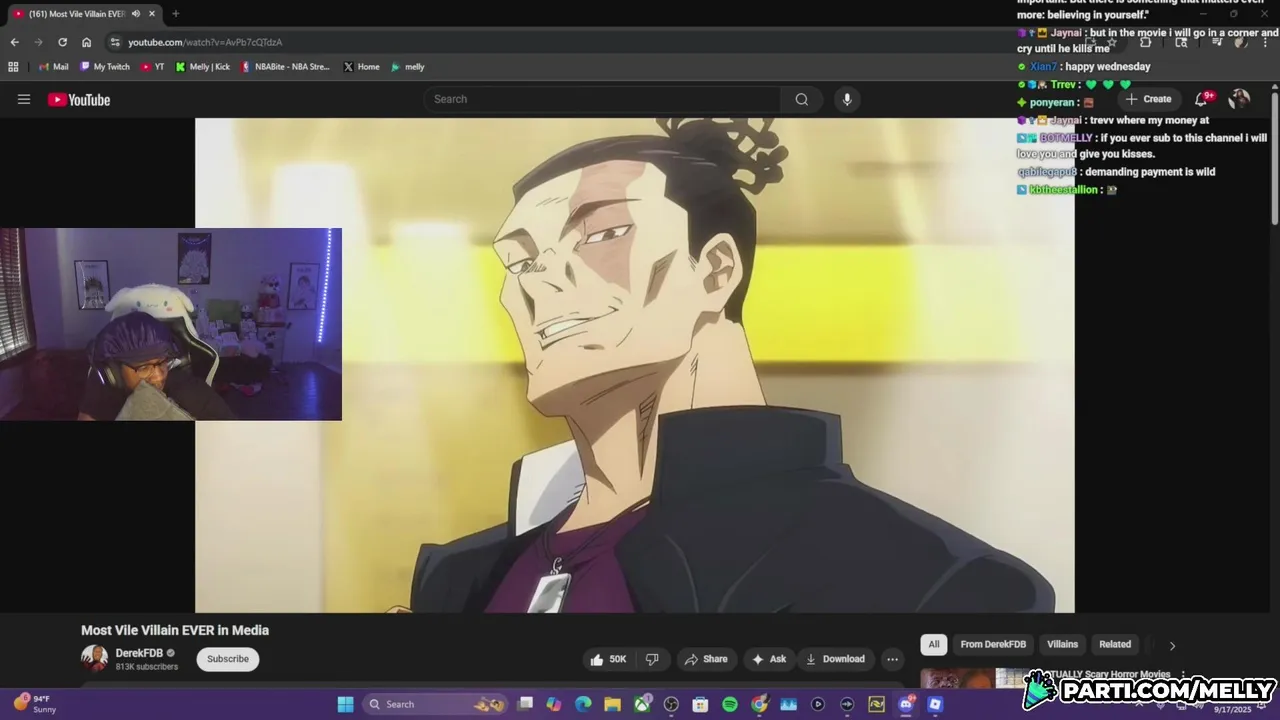Image resolution: width=1280 pixels, height=720 pixels.
Task: Open weather widget showing 94°F Sunny
Action: click(x=35, y=704)
